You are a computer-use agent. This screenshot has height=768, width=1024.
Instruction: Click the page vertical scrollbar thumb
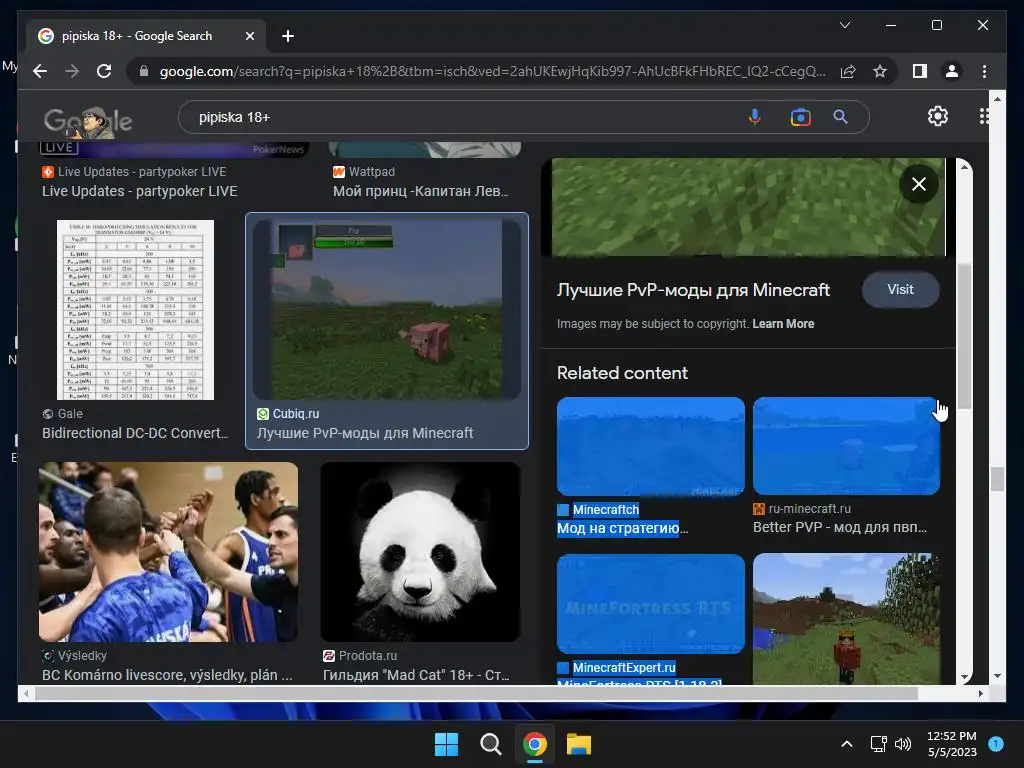click(997, 479)
